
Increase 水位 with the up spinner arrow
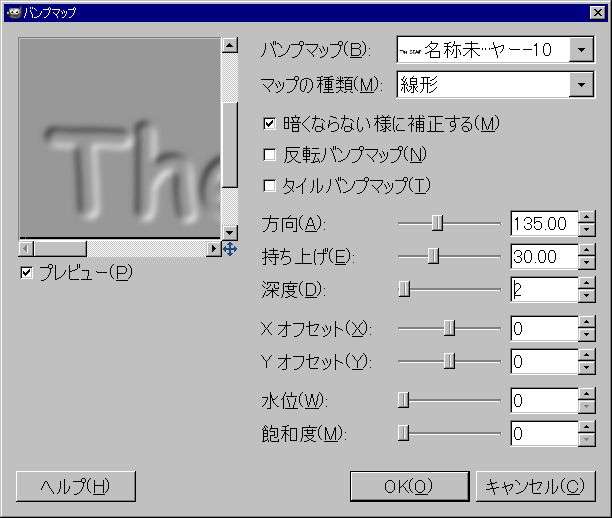[587, 393]
